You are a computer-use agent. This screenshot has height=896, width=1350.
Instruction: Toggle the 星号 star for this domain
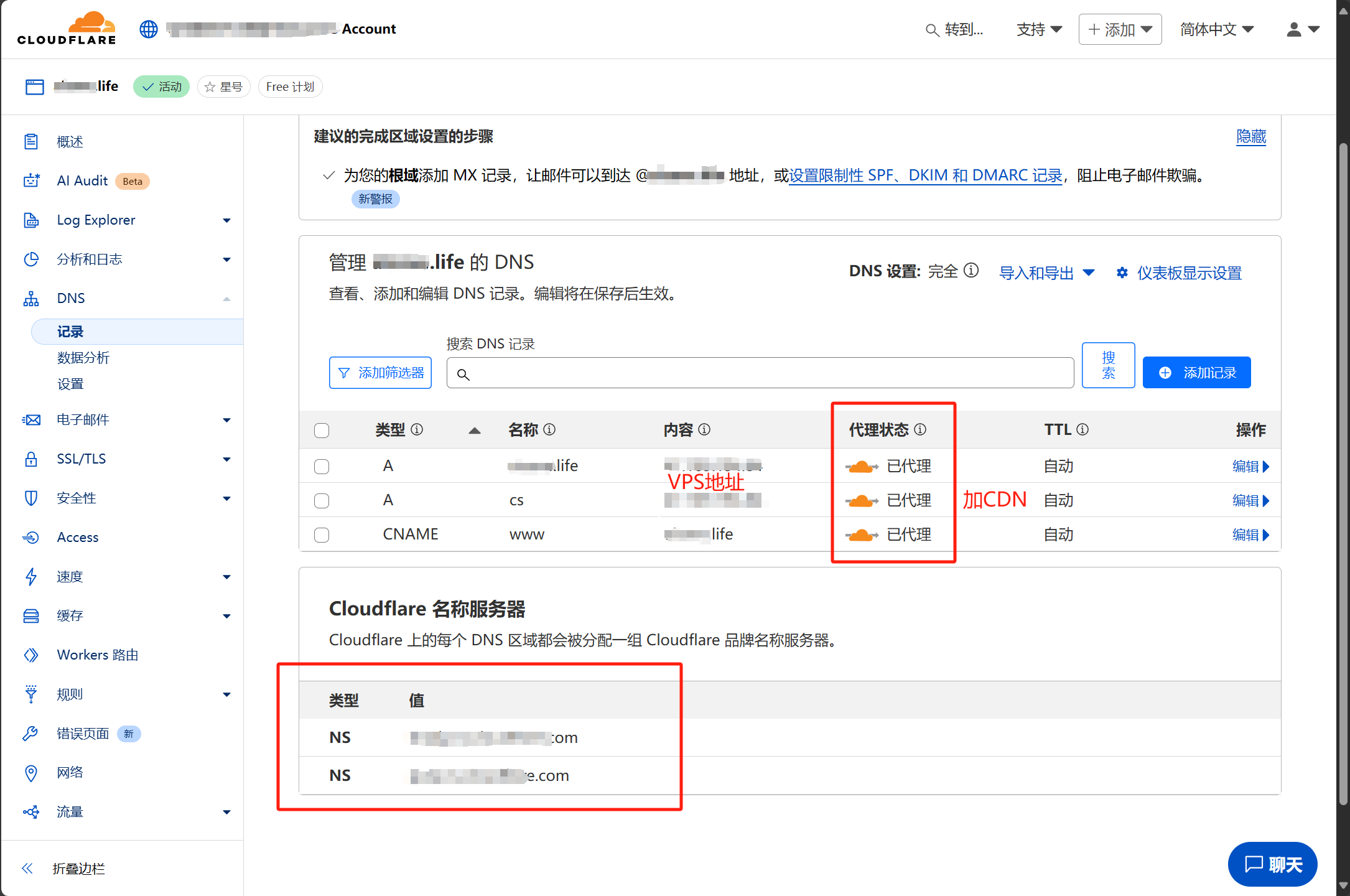(x=224, y=86)
